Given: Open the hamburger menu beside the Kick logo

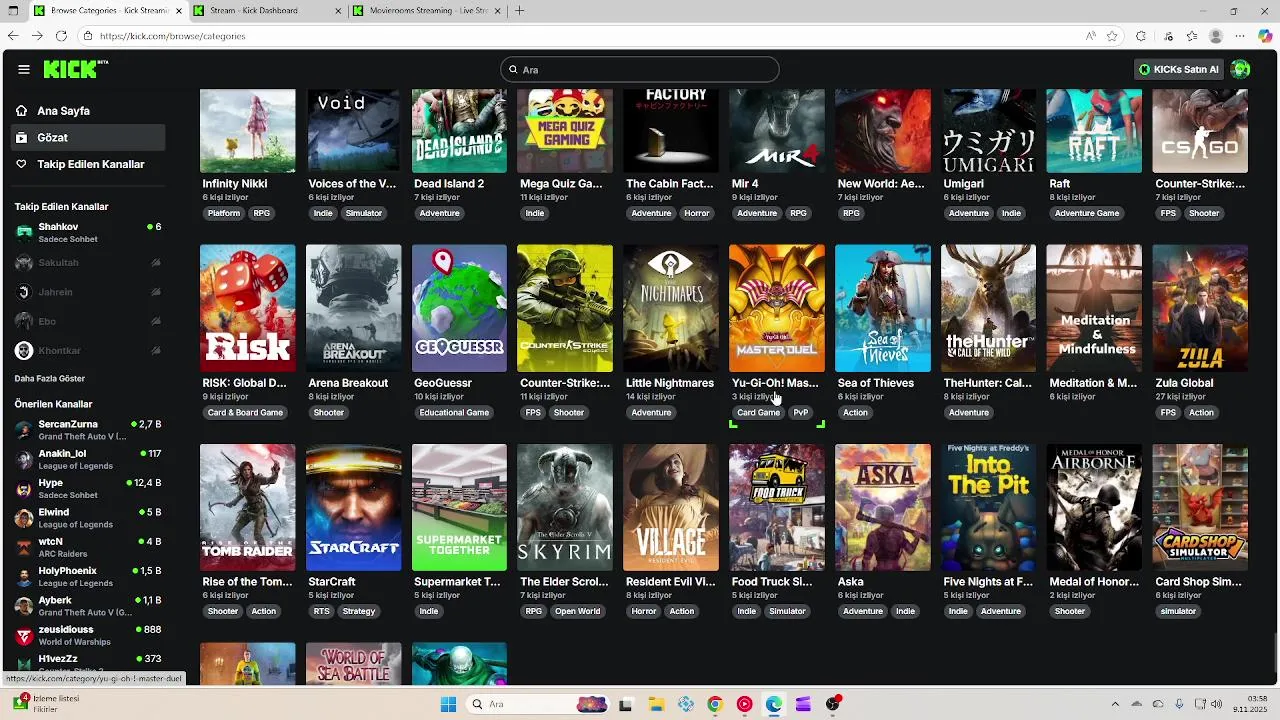Looking at the screenshot, I should 24,70.
